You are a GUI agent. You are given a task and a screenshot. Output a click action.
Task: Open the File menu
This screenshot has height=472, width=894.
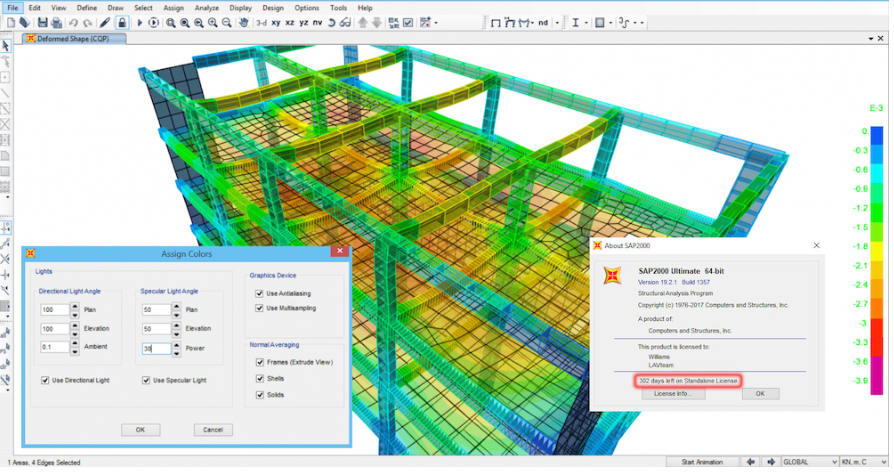pos(12,8)
